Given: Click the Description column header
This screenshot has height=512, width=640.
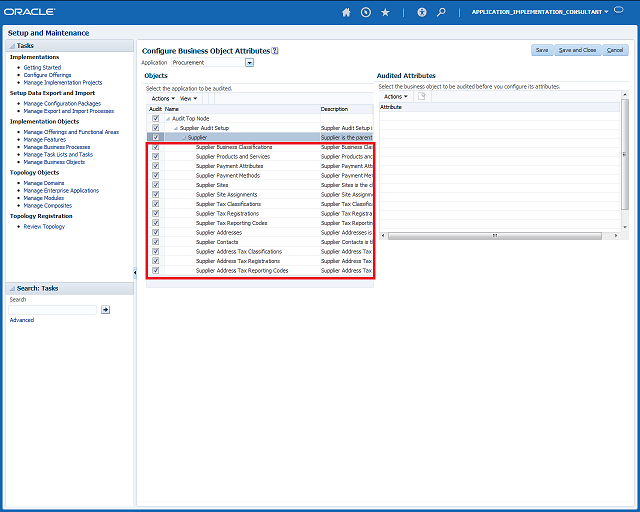Looking at the screenshot, I should tap(347, 109).
